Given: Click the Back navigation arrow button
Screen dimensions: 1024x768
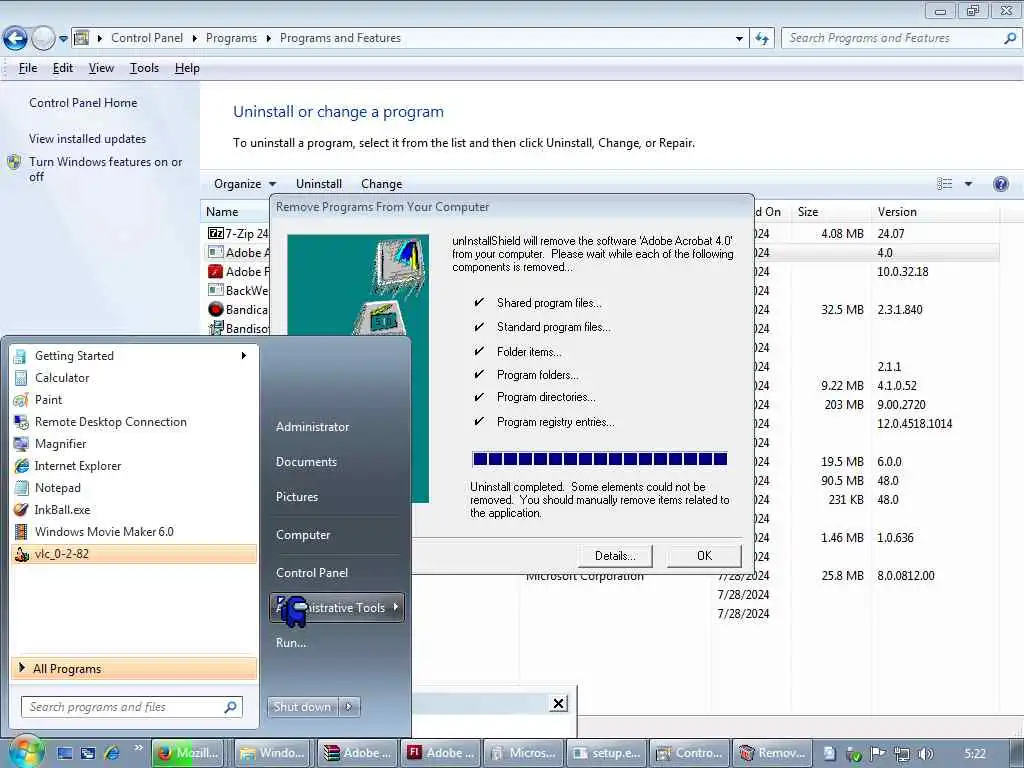Looking at the screenshot, I should coord(16,39).
